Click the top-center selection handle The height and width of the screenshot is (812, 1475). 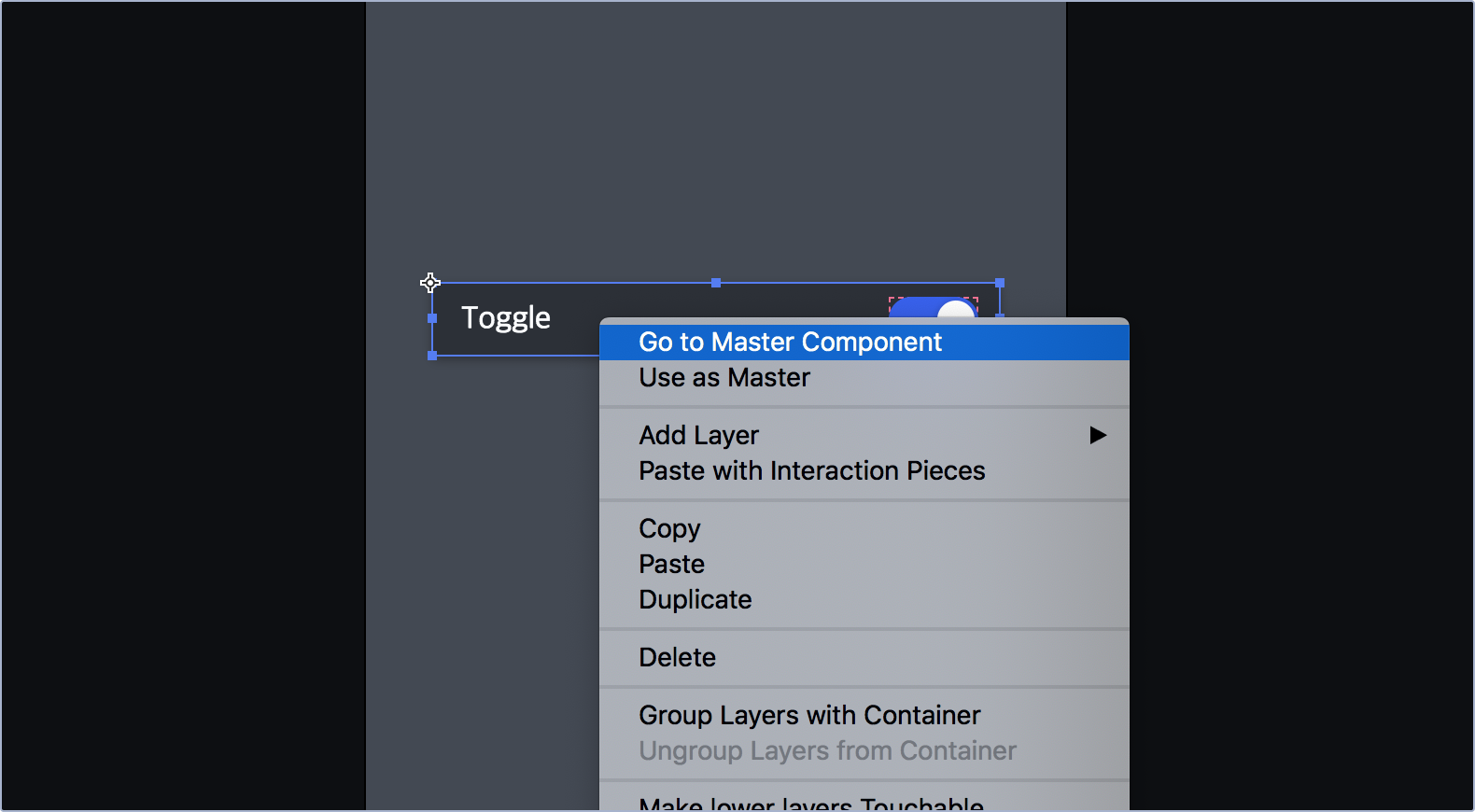tap(716, 283)
